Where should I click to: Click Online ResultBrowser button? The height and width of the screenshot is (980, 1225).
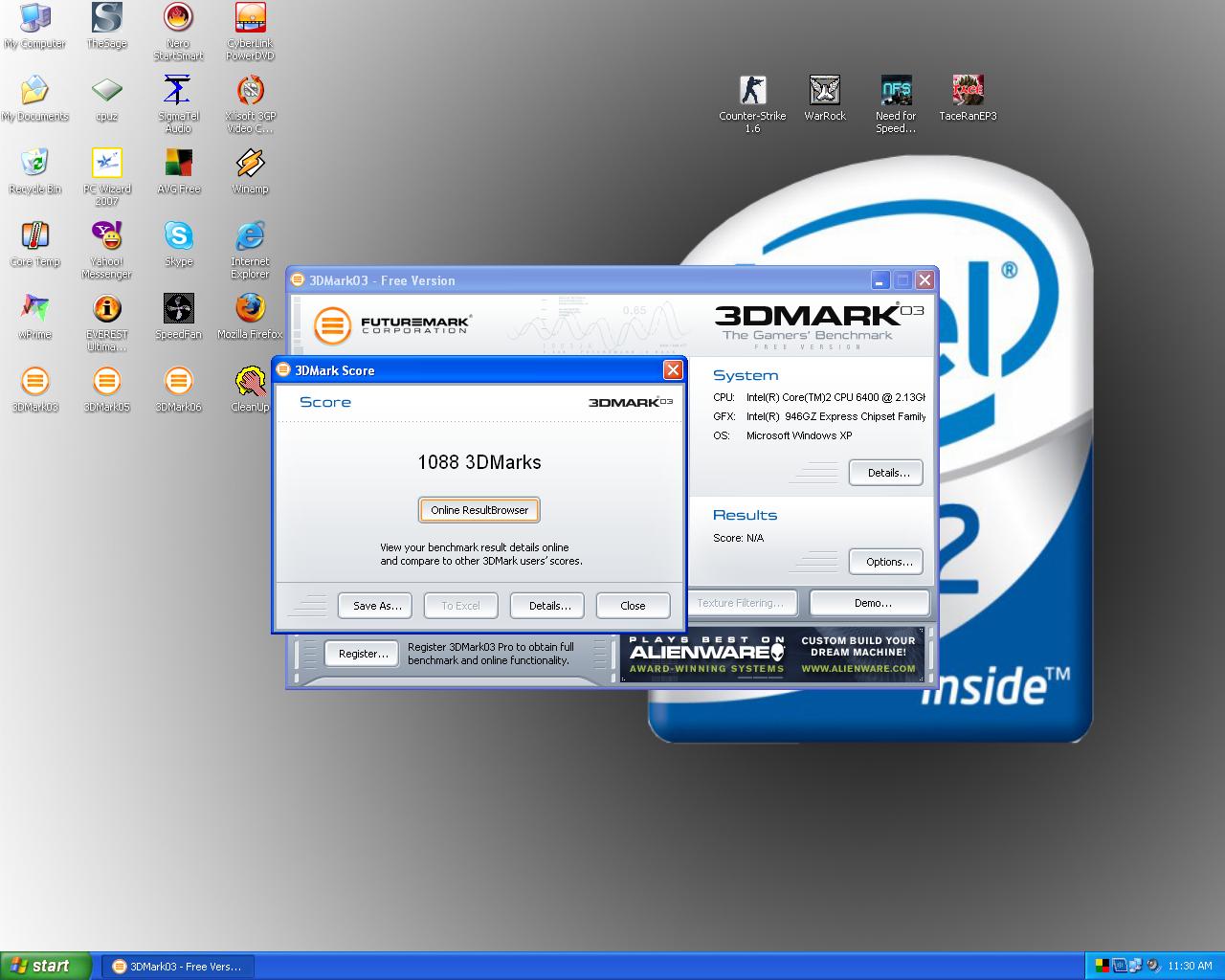pyautogui.click(x=479, y=510)
